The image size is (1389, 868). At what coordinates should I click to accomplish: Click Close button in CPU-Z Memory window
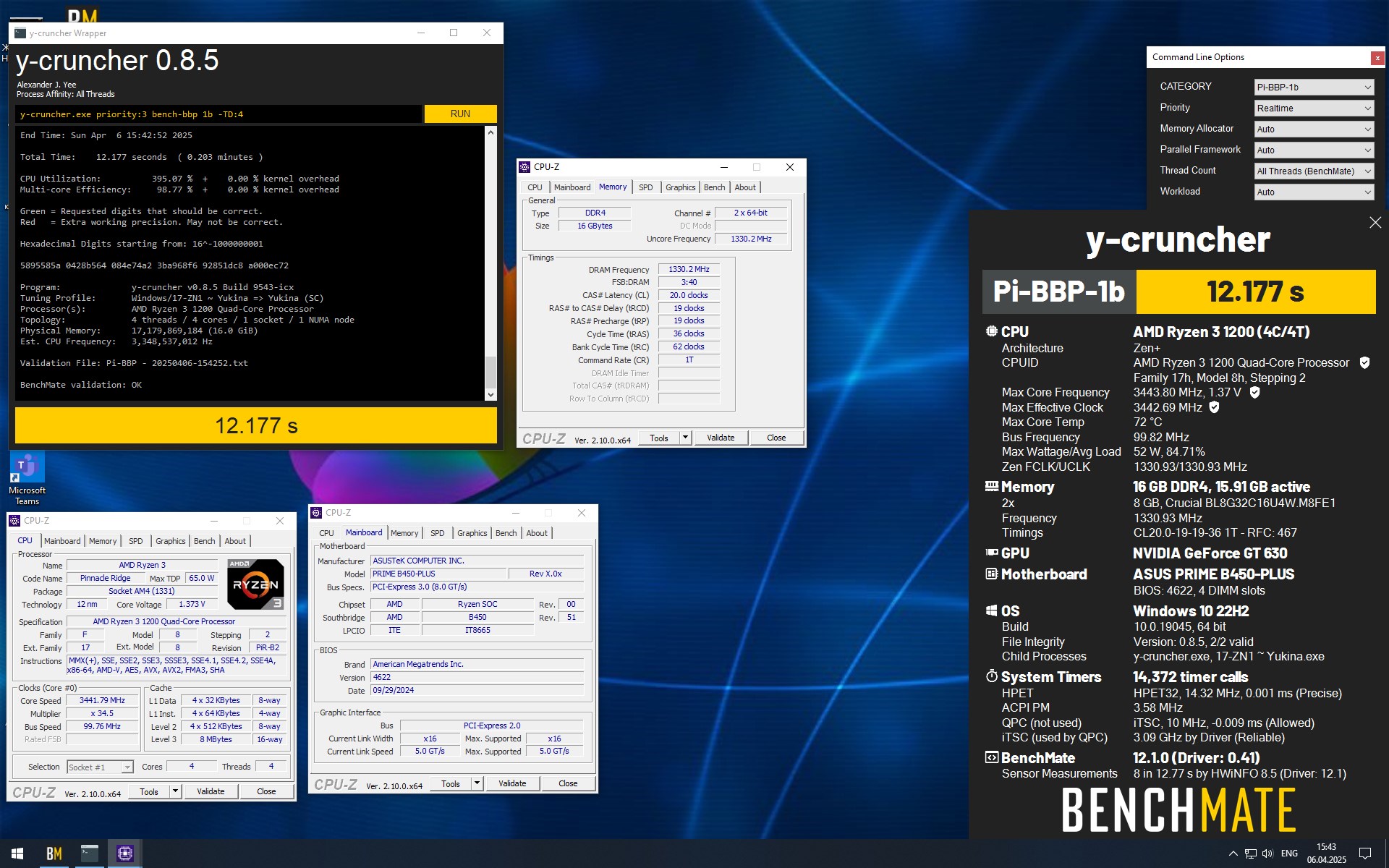[x=776, y=438]
